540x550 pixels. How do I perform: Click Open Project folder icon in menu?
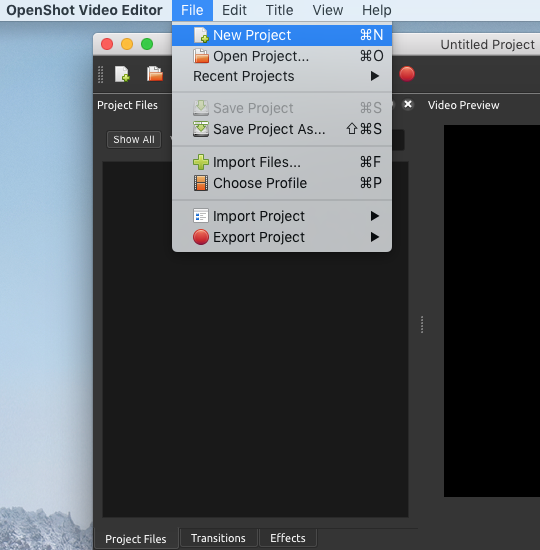pos(201,56)
